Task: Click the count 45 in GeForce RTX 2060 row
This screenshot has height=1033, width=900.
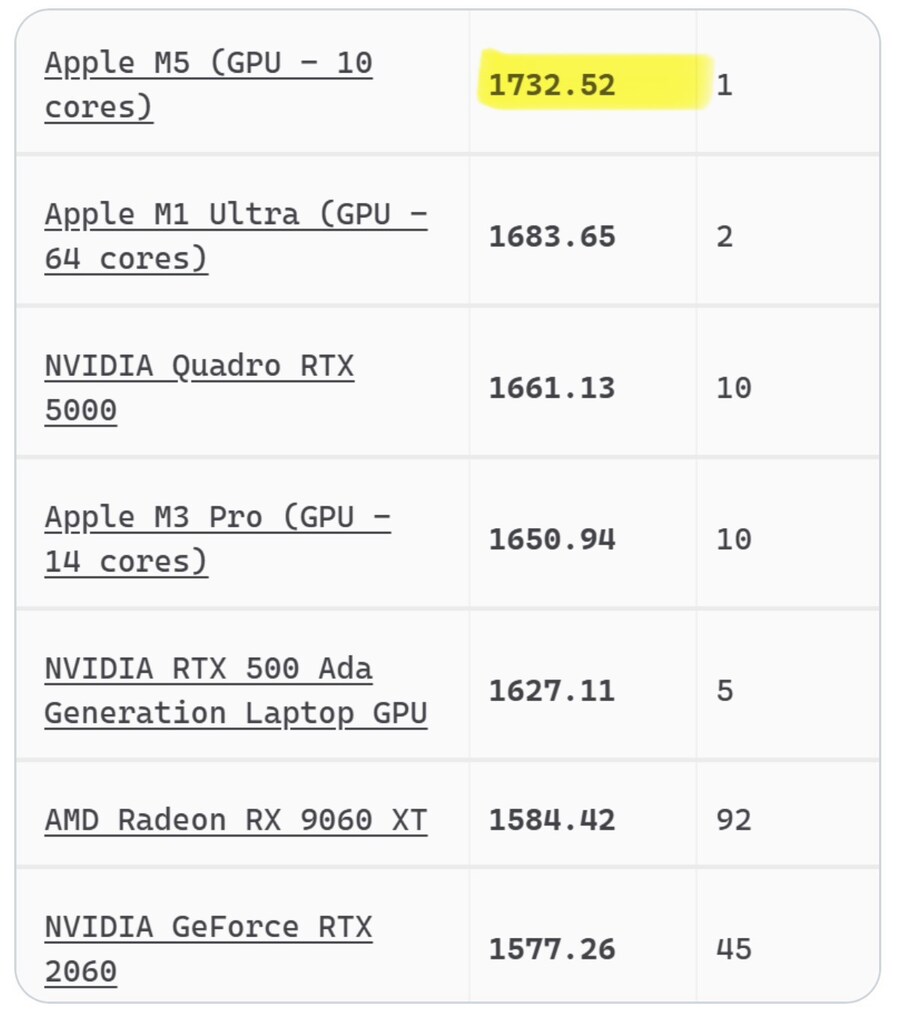Action: (733, 949)
